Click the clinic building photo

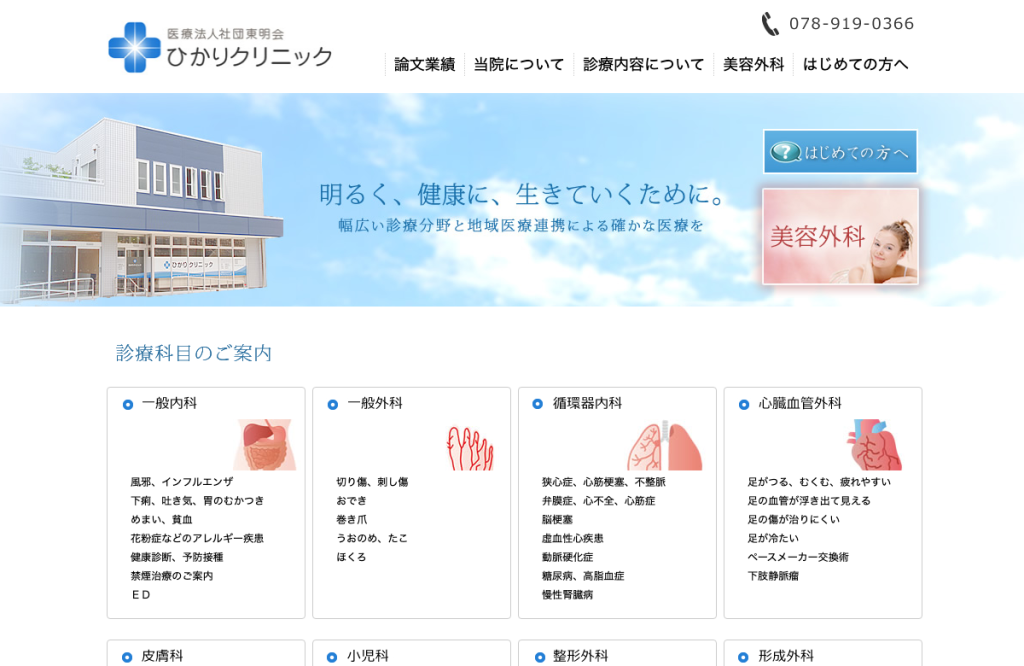click(x=140, y=210)
